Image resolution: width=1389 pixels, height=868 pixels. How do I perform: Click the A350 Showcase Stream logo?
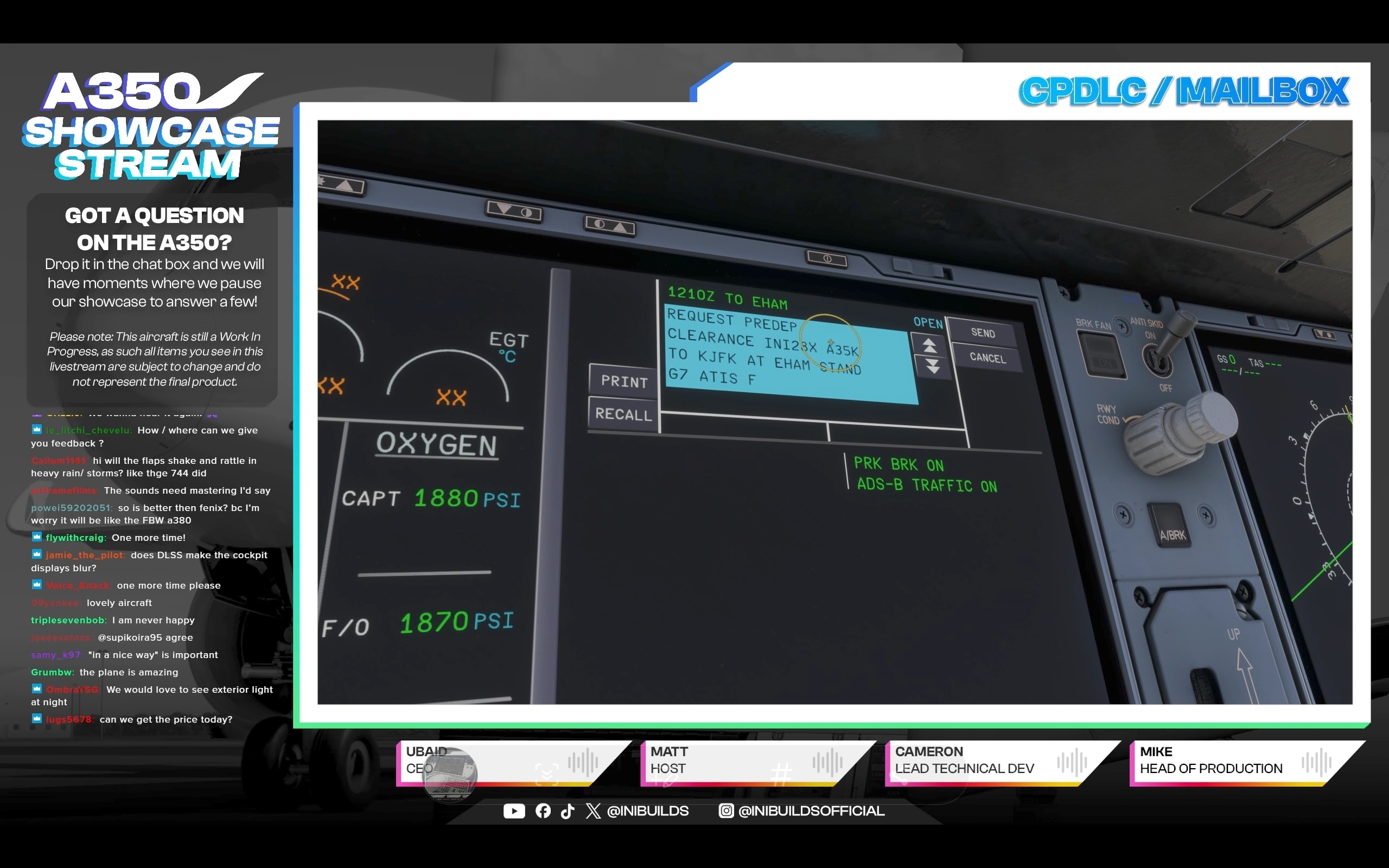point(151,126)
